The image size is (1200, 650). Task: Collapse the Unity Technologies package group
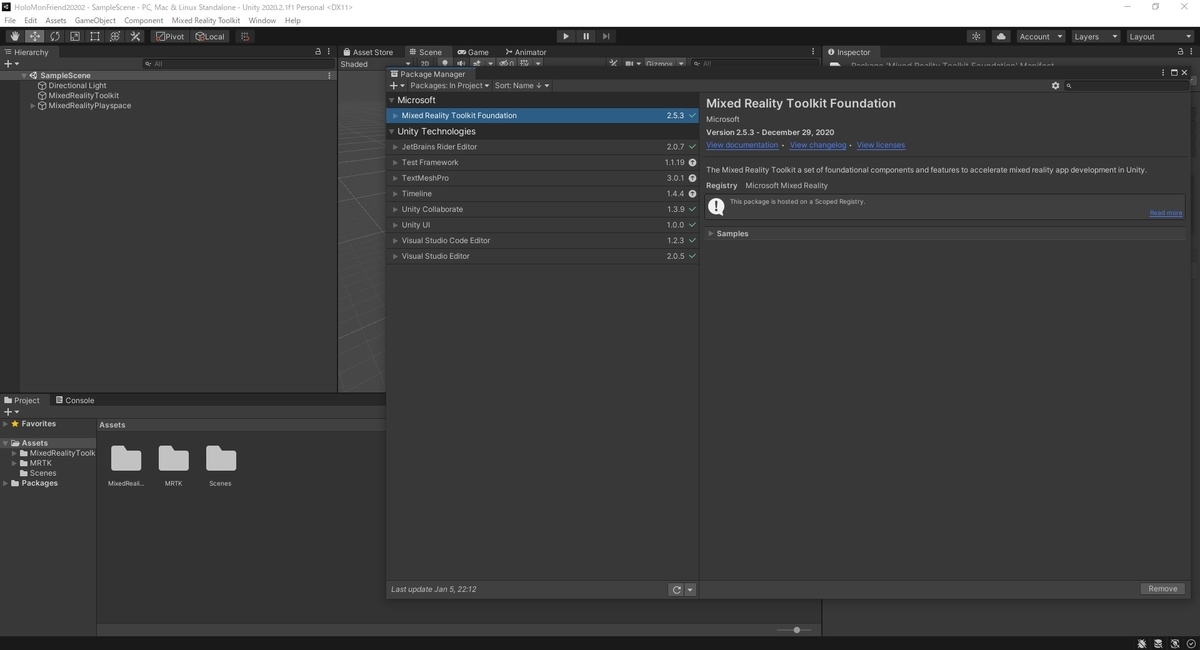click(x=392, y=131)
